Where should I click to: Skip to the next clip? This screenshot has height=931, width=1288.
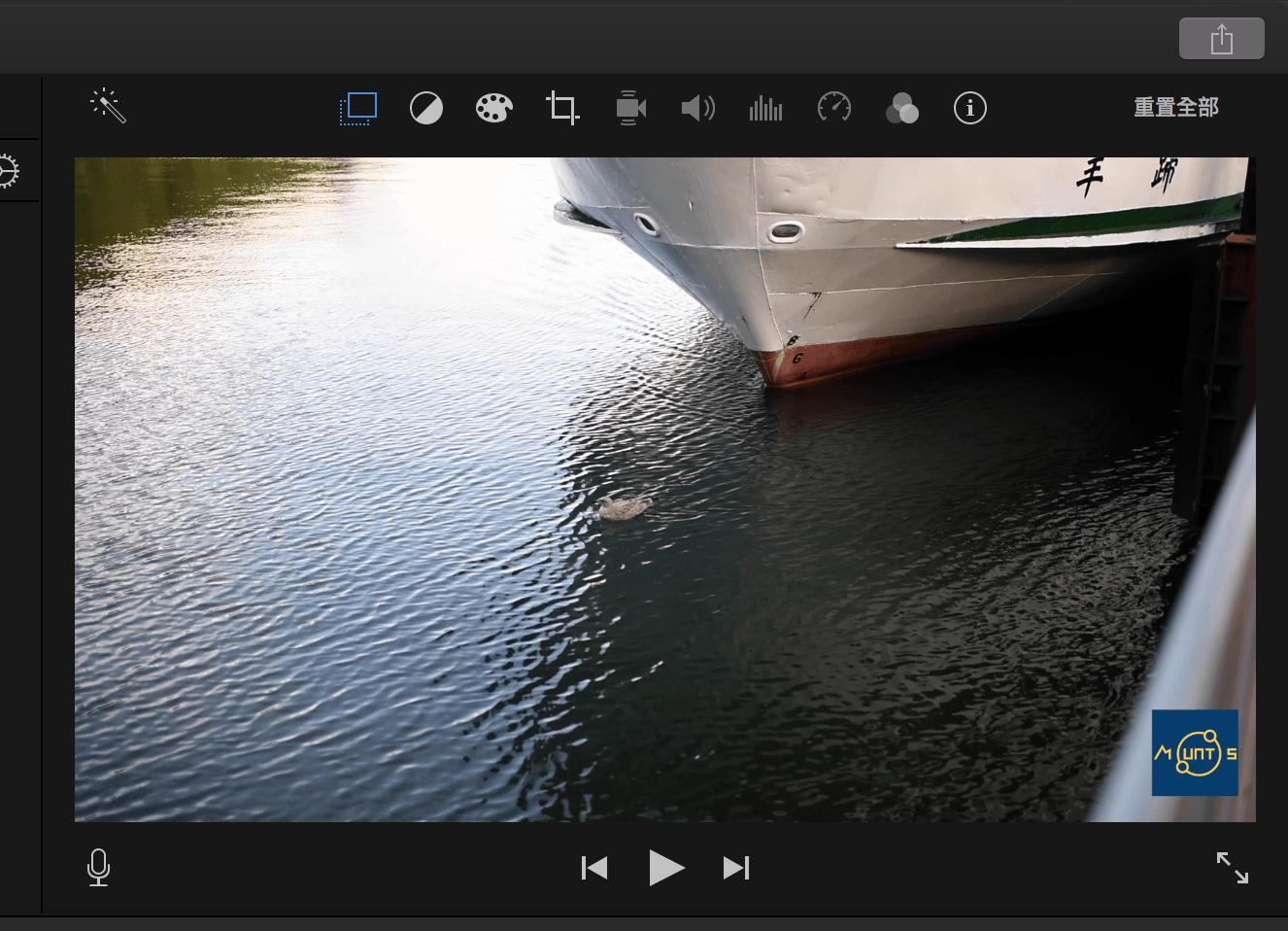(736, 868)
